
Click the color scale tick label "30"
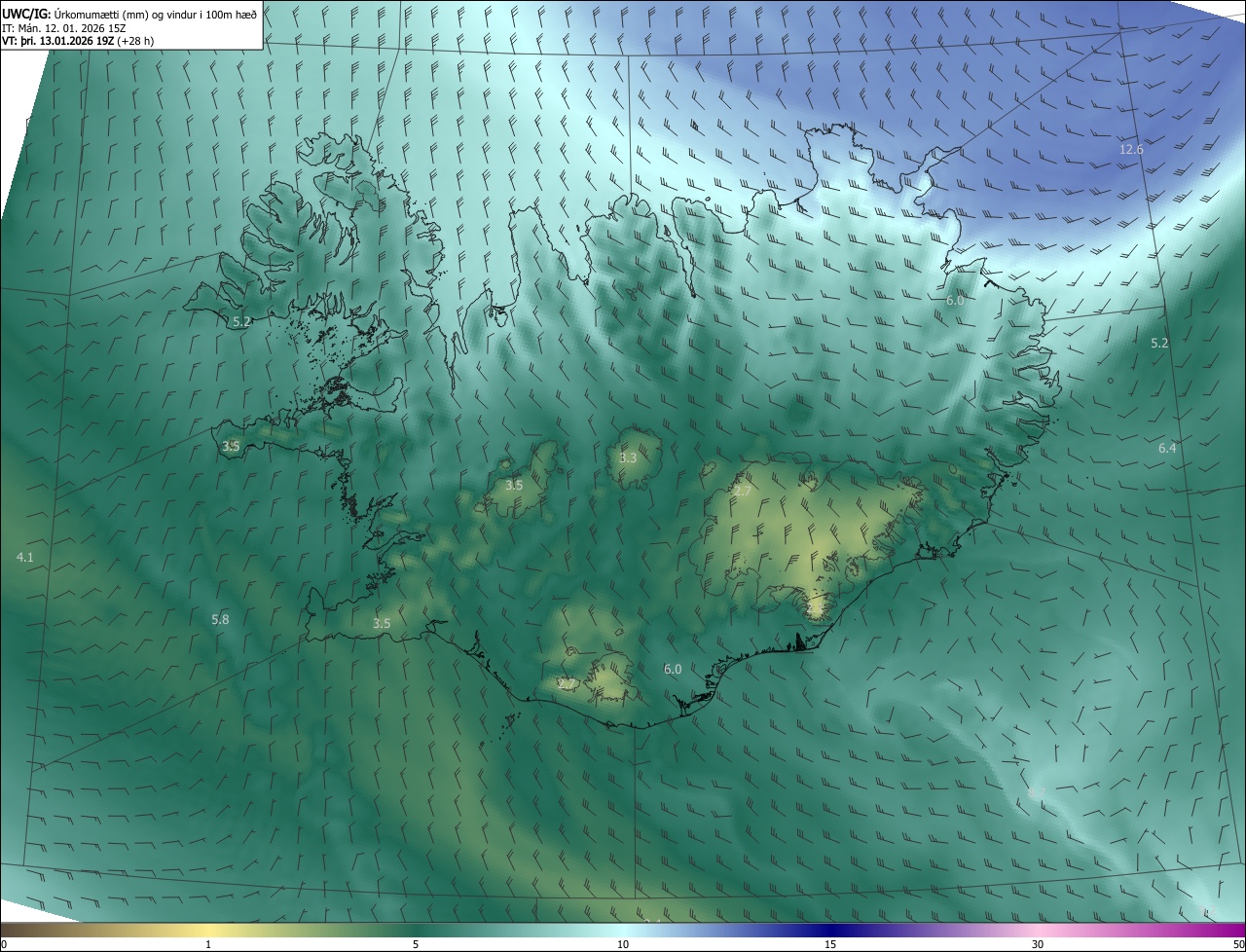tap(1038, 945)
